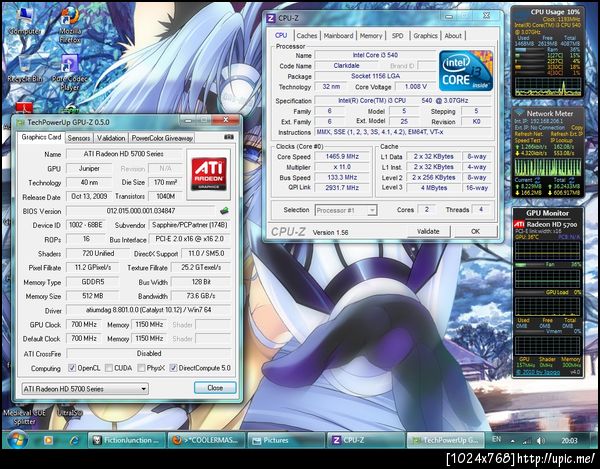This screenshot has height=469, width=600.
Task: Click the Specification field in CPU-Z
Action: click(x=403, y=101)
